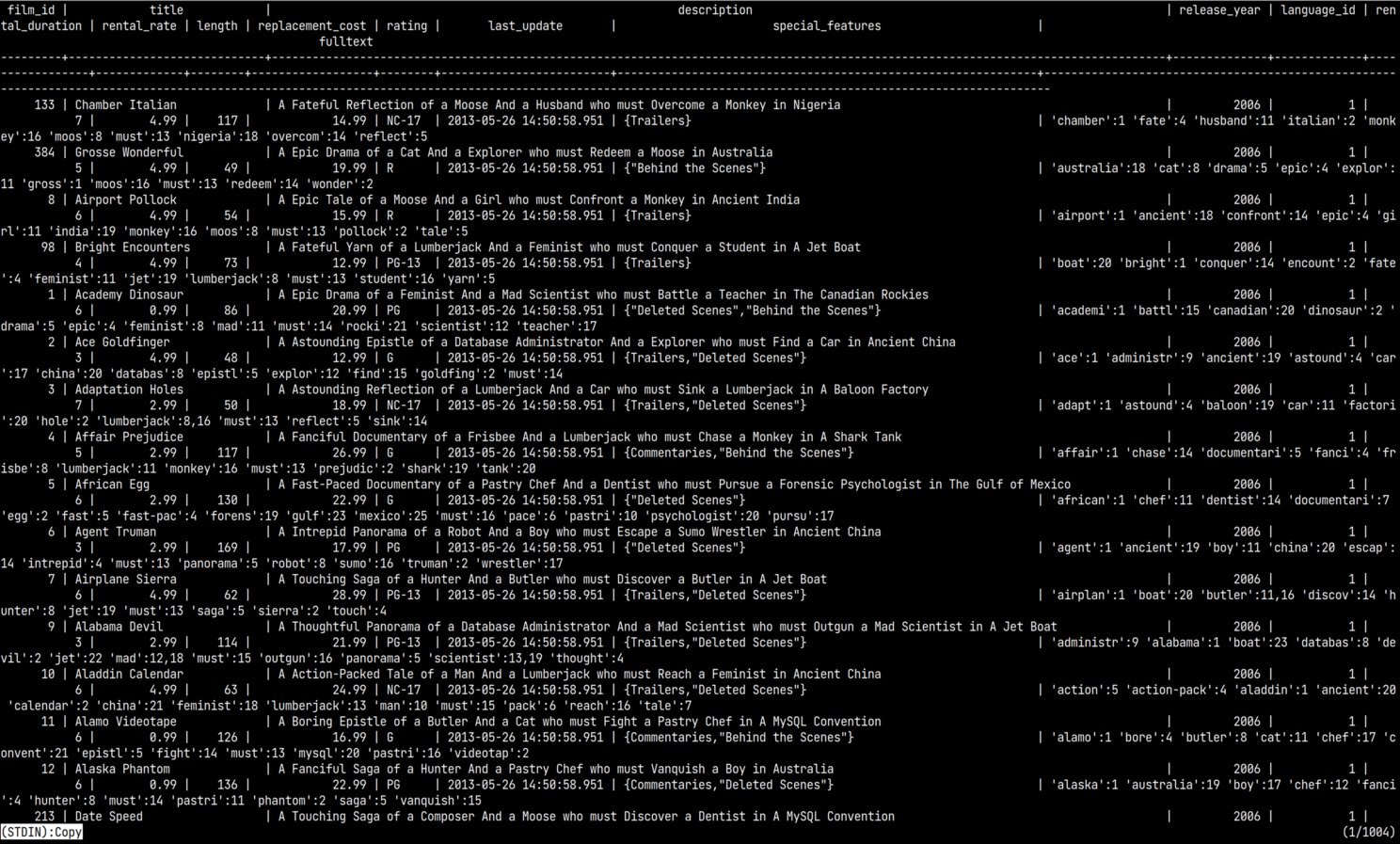Click the rating column header
Image resolution: width=1400 pixels, height=844 pixels.
point(406,26)
